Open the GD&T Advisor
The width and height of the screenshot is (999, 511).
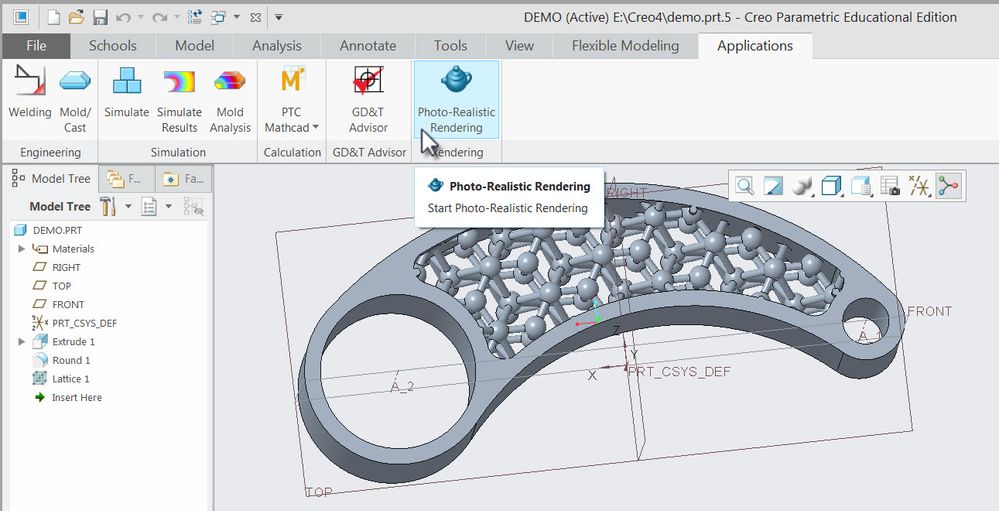[x=368, y=98]
